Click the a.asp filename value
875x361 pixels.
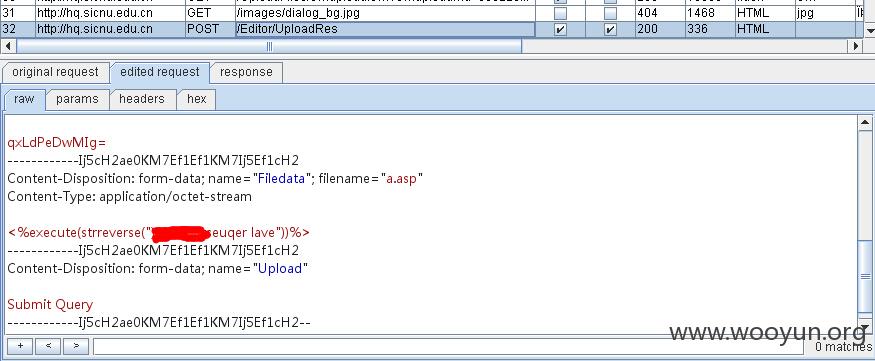coord(402,179)
